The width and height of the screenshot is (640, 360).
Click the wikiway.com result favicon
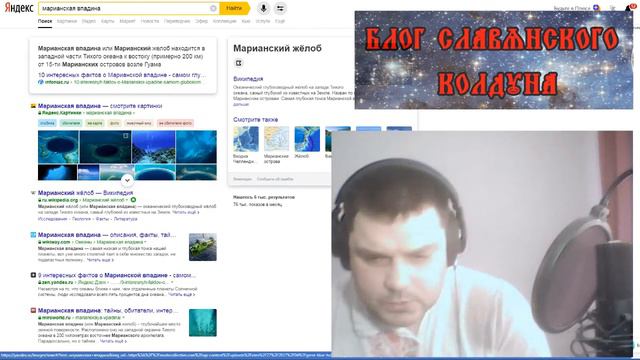(33, 235)
